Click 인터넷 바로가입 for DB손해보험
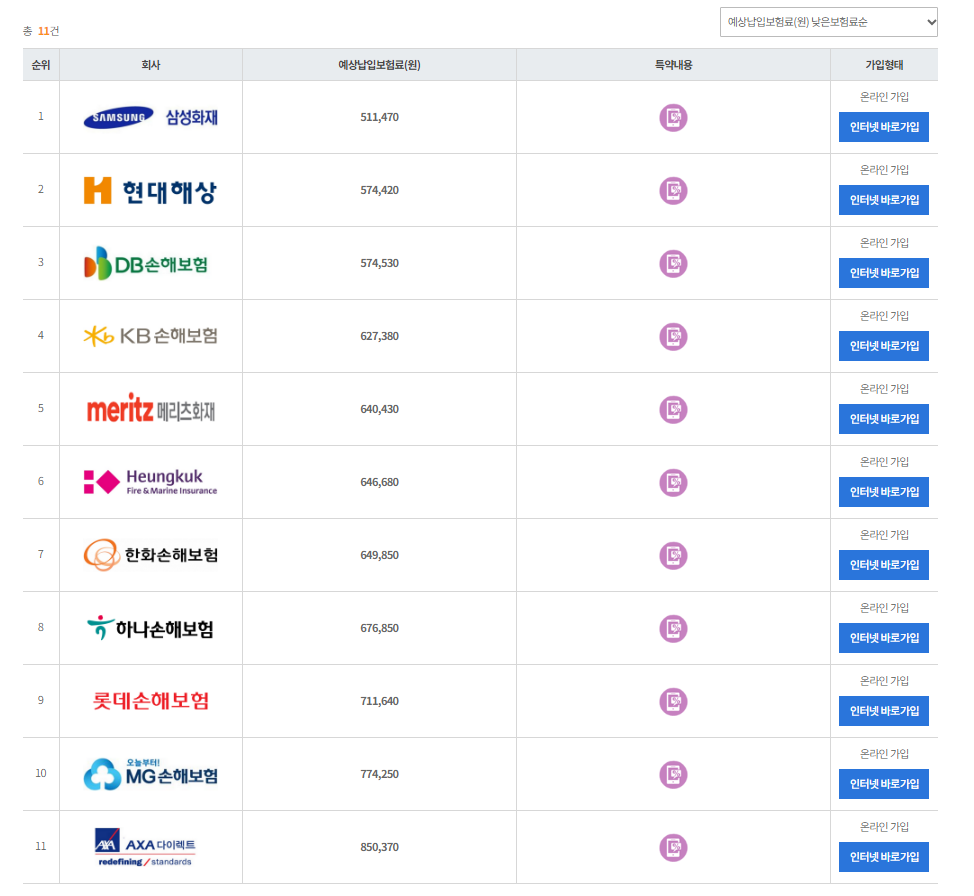 [x=883, y=273]
